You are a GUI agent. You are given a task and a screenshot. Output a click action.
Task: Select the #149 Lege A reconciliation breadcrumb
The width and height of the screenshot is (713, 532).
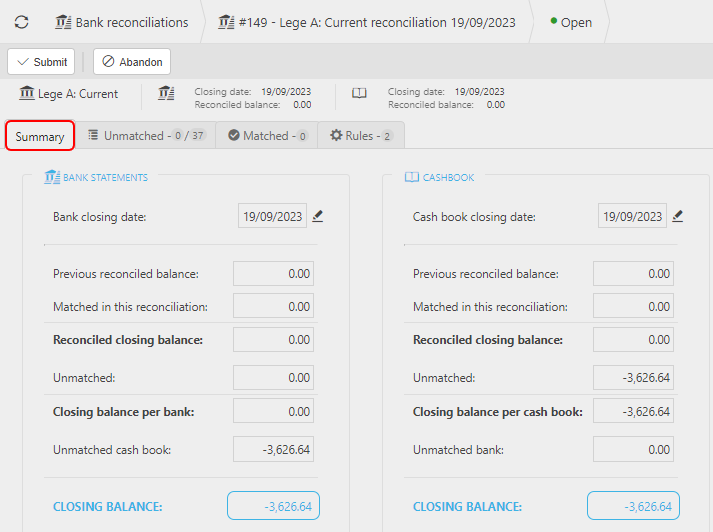368,22
